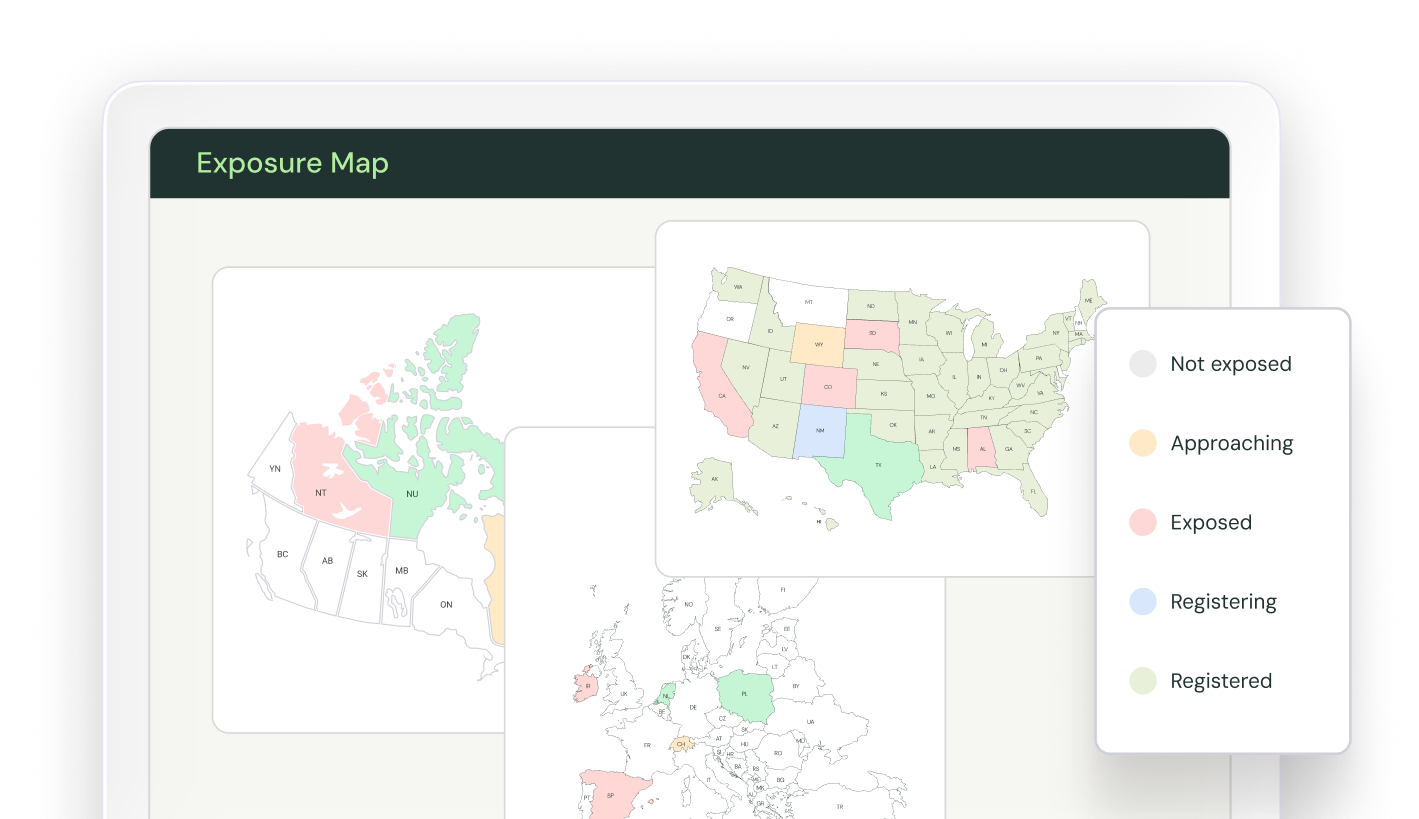Select Alaska on the US map

(x=715, y=480)
